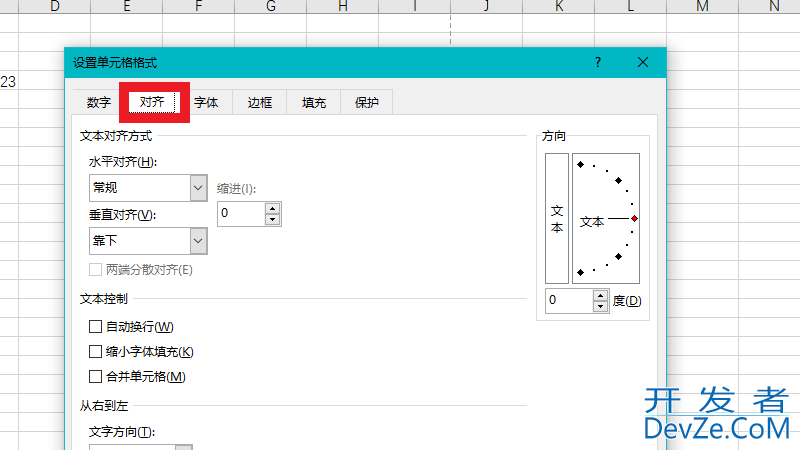
Task: Open the 保护 tab
Action: 367,103
